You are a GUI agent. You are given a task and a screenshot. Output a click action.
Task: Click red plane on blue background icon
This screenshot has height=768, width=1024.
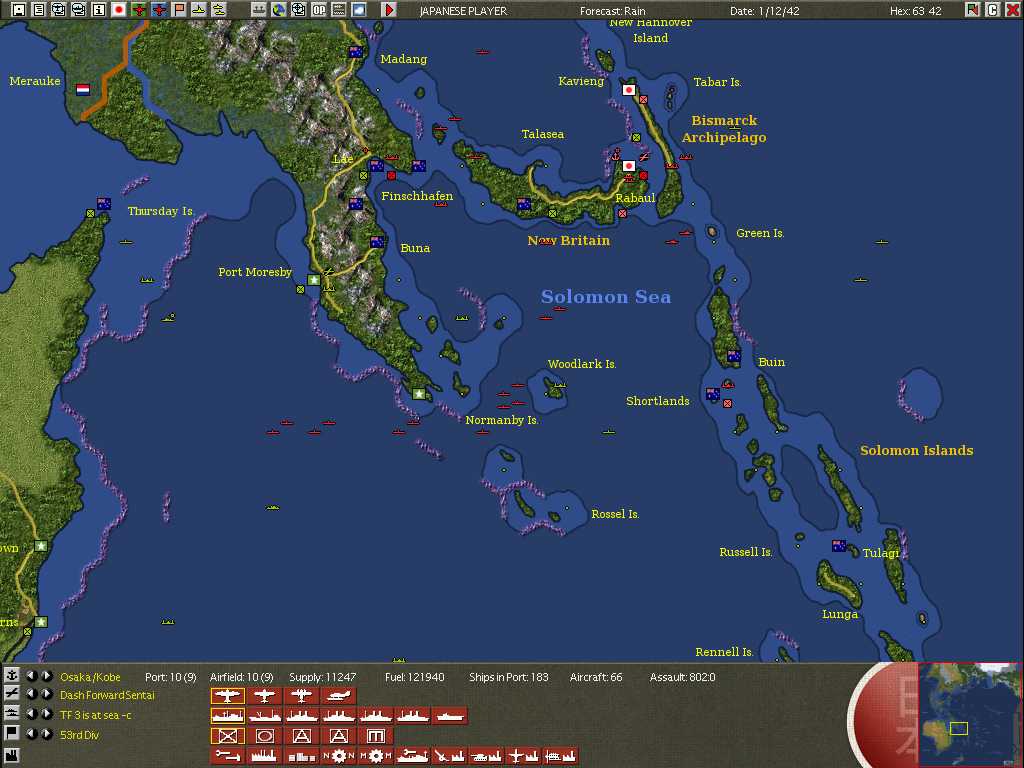tap(159, 10)
